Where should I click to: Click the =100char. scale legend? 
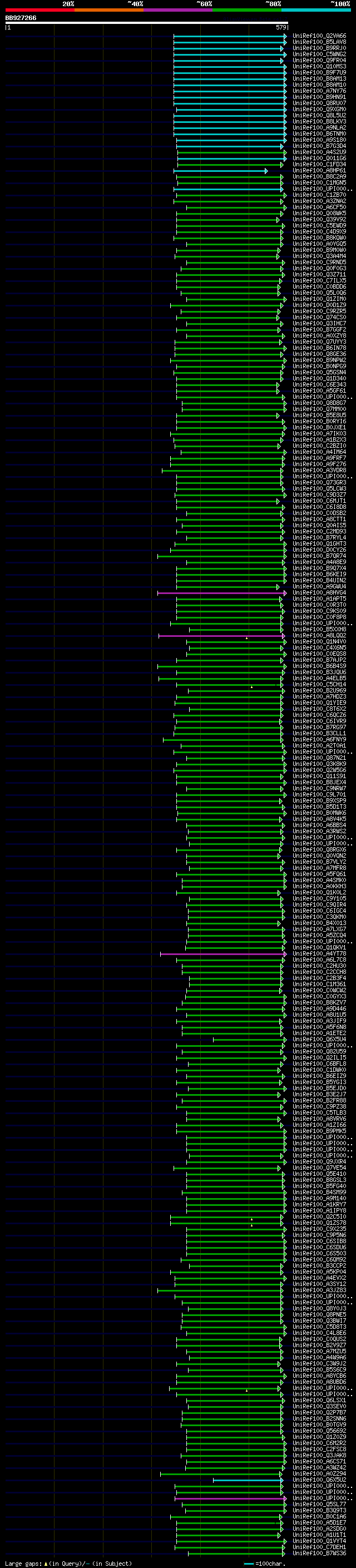click(x=264, y=1564)
